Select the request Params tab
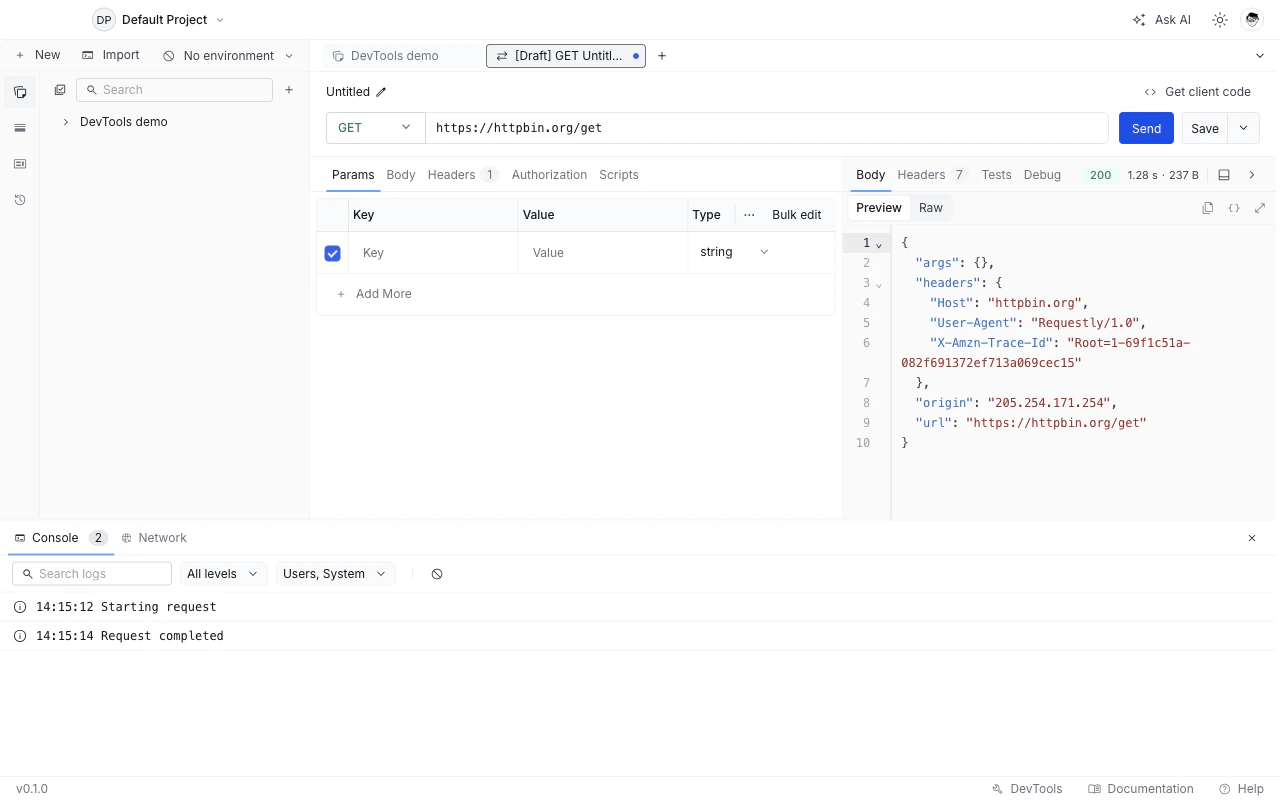This screenshot has width=1280, height=800. pyautogui.click(x=353, y=175)
